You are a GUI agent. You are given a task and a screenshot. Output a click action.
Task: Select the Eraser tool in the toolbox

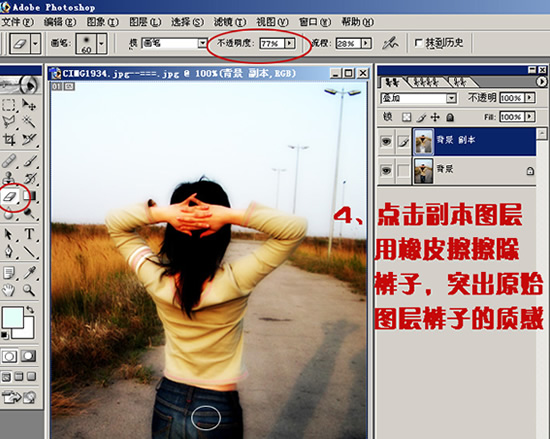tap(10, 196)
